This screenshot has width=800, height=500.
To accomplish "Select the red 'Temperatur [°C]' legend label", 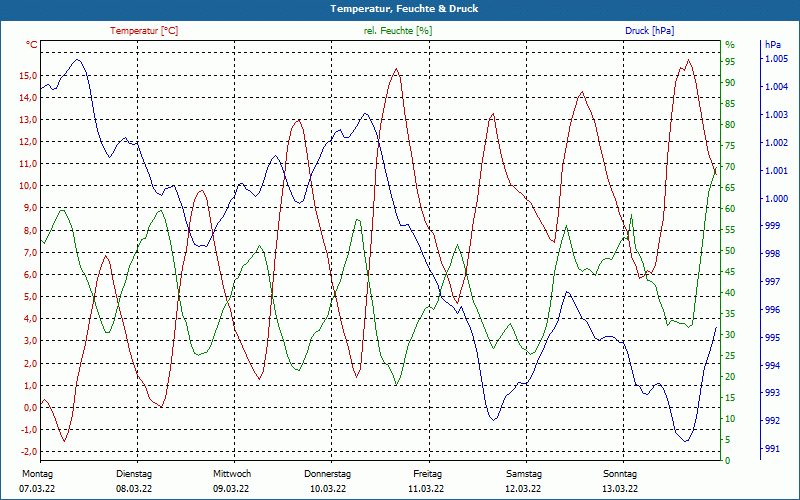I will [x=144, y=31].
